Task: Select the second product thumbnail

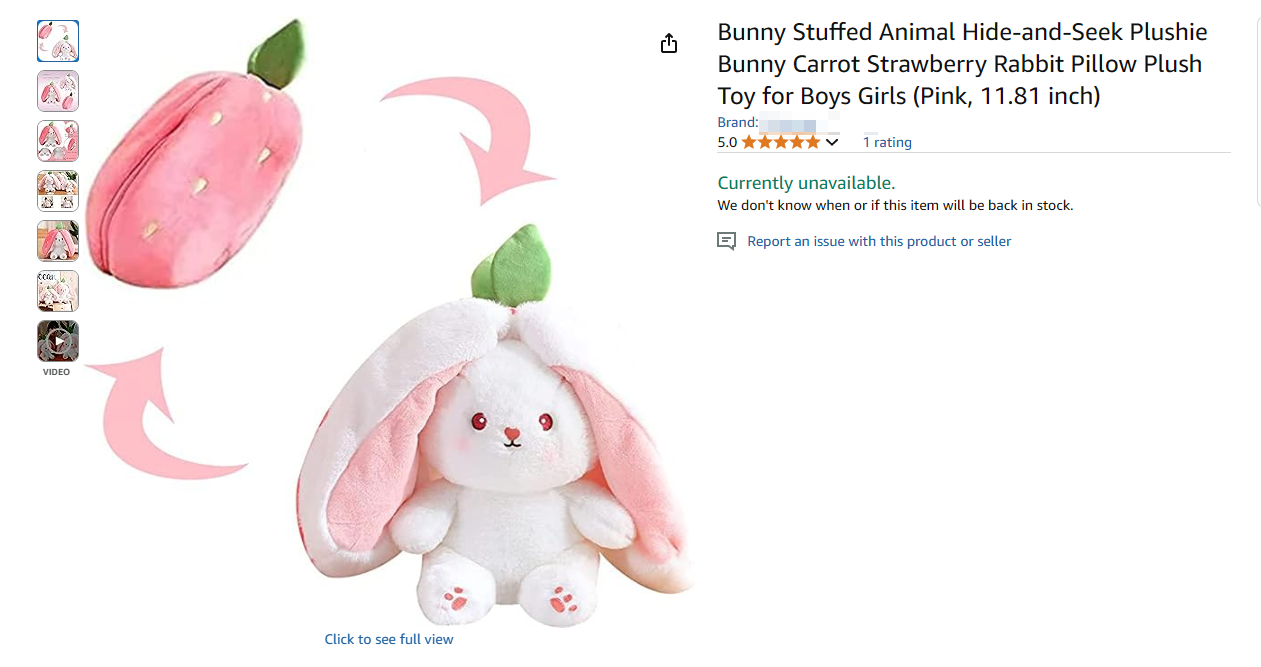Action: (x=58, y=91)
